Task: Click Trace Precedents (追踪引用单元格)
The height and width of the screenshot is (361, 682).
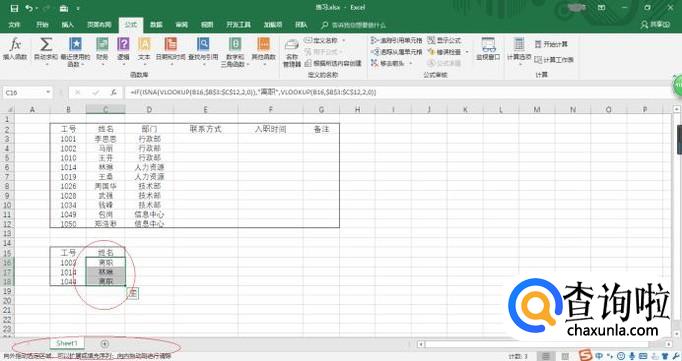Action: [x=396, y=40]
